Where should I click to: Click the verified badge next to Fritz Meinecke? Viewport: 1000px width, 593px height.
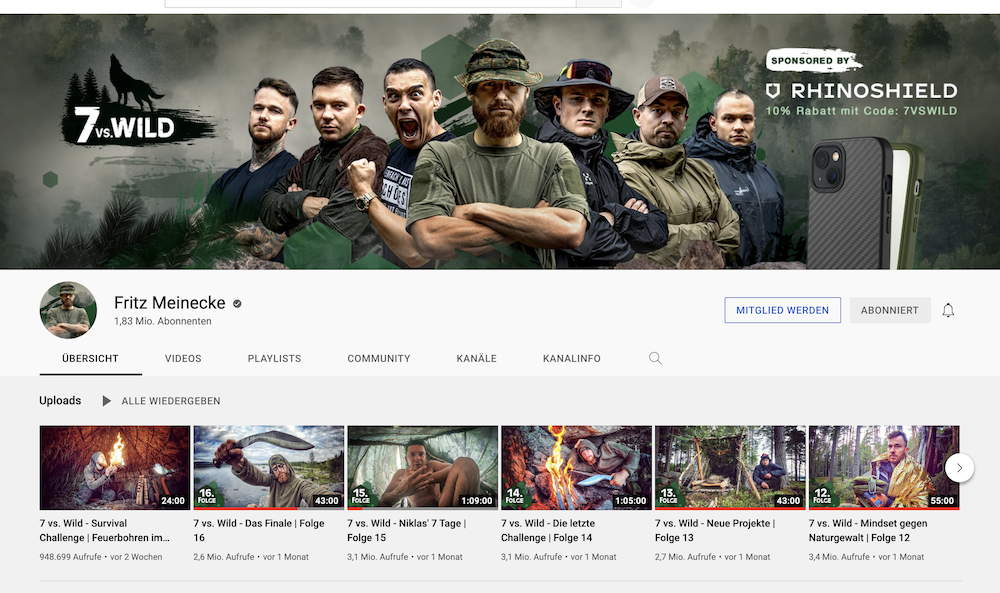click(237, 304)
